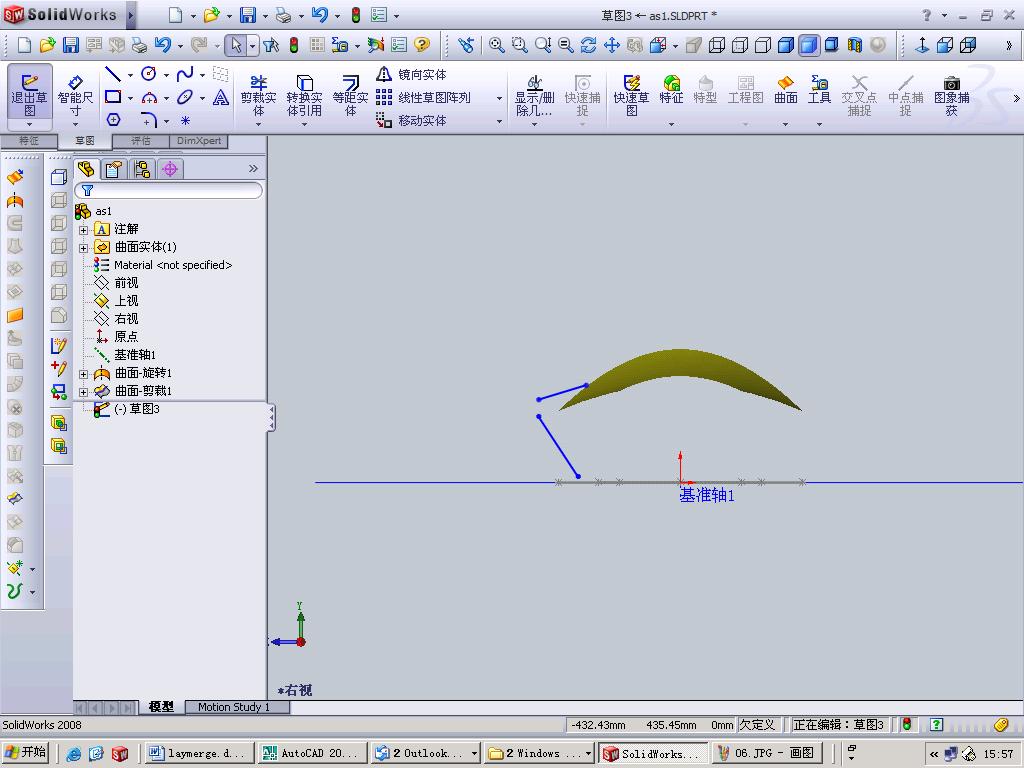Toggle the Rebuild traffic light icon
The height and width of the screenshot is (768, 1024).
(x=294, y=44)
